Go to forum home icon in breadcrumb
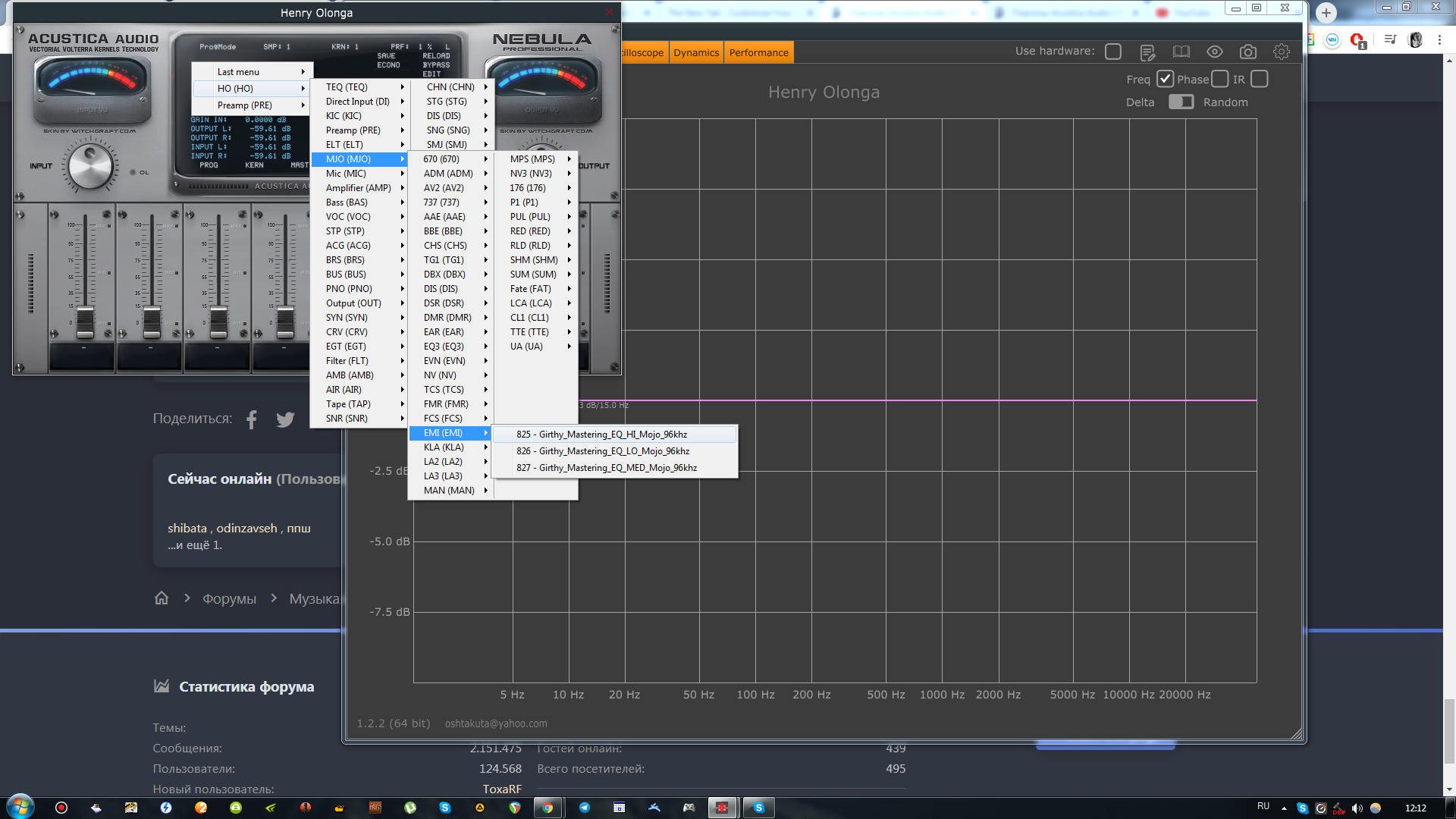1456x819 pixels. (x=162, y=598)
